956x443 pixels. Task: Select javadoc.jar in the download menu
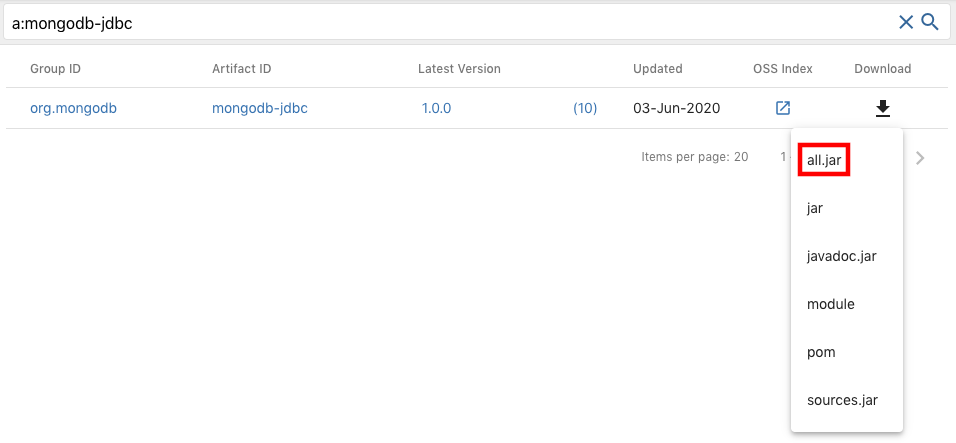(x=841, y=256)
